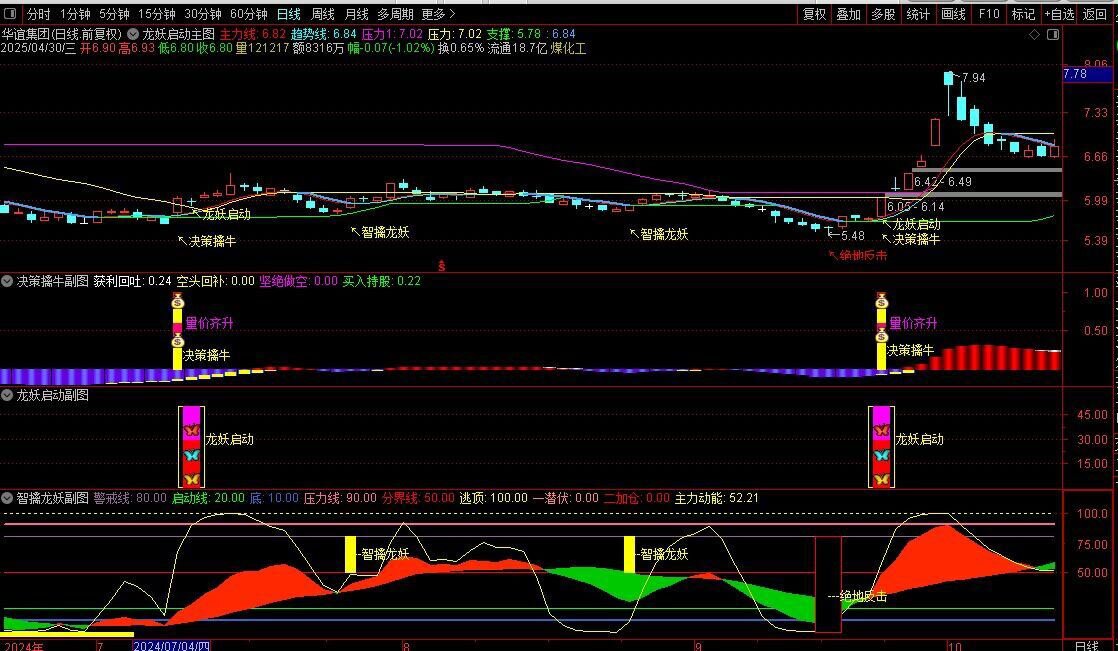The width and height of the screenshot is (1118, 651).
Task: Click the 日线 label at bottom right
Action: (x=1086, y=646)
